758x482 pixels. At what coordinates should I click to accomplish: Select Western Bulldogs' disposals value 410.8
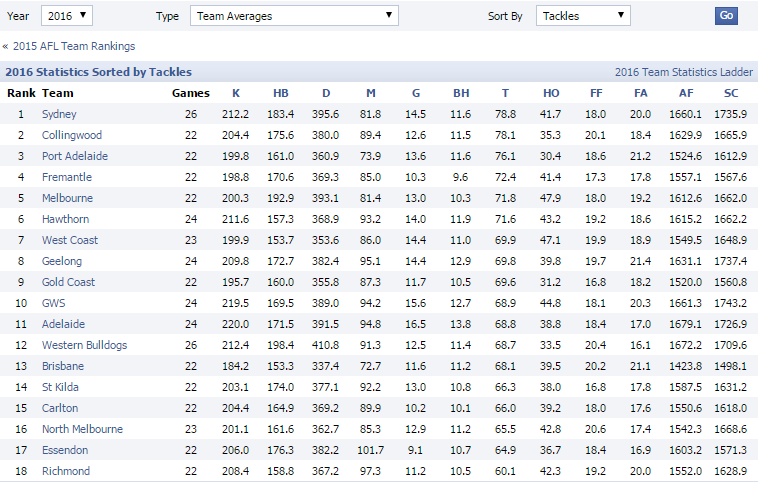[325, 345]
